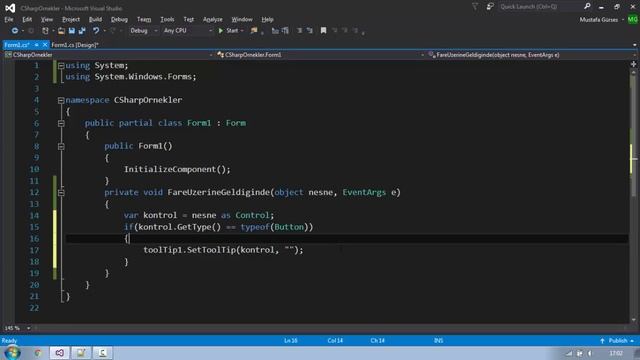The image size is (640, 360).
Task: Open the CSharpOrnekler project navigation dropdown
Action: [x=109, y=55]
